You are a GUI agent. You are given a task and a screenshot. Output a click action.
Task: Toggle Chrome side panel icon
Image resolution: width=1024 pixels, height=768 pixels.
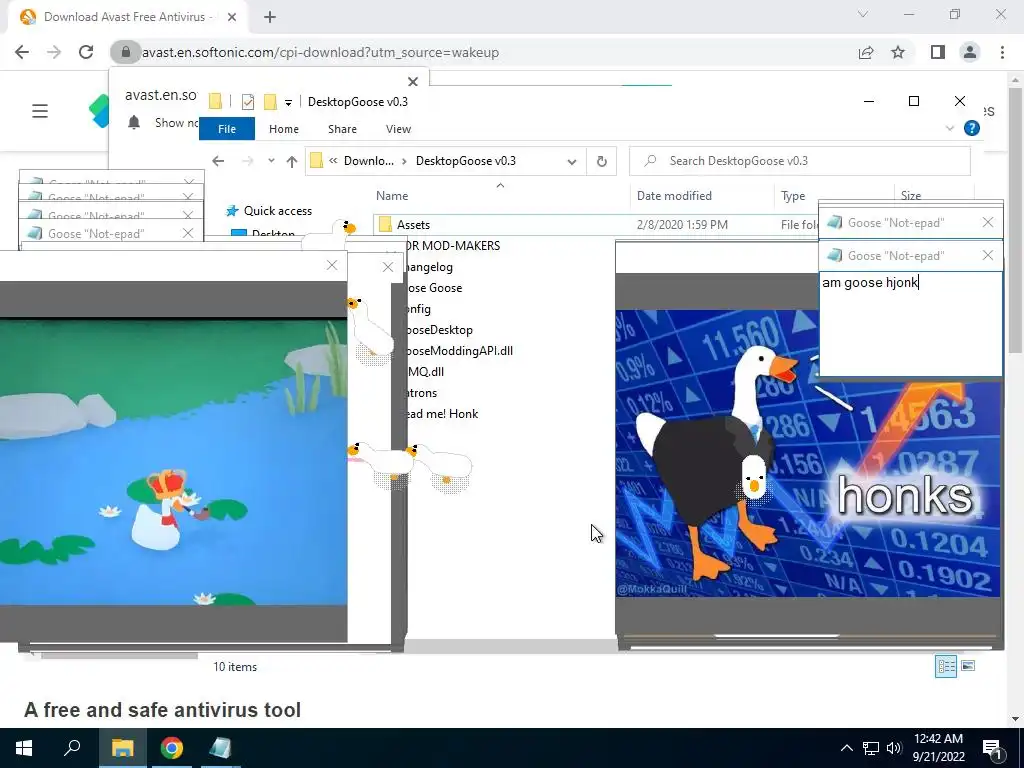tap(938, 52)
